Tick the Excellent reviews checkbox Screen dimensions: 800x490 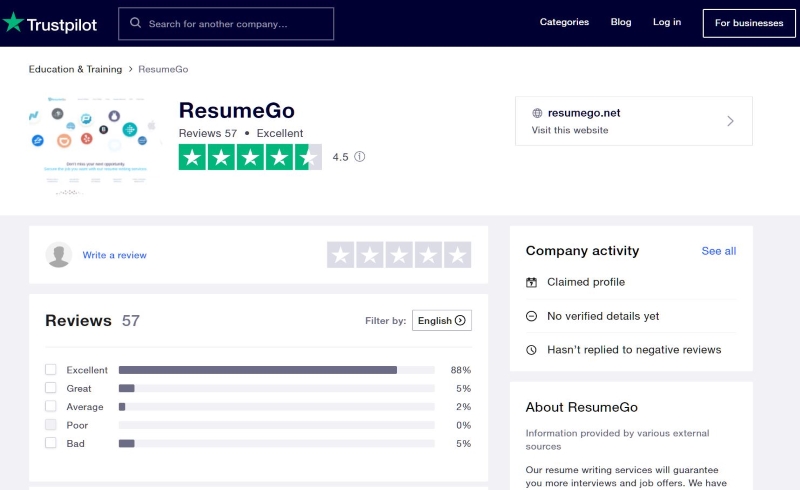[51, 369]
